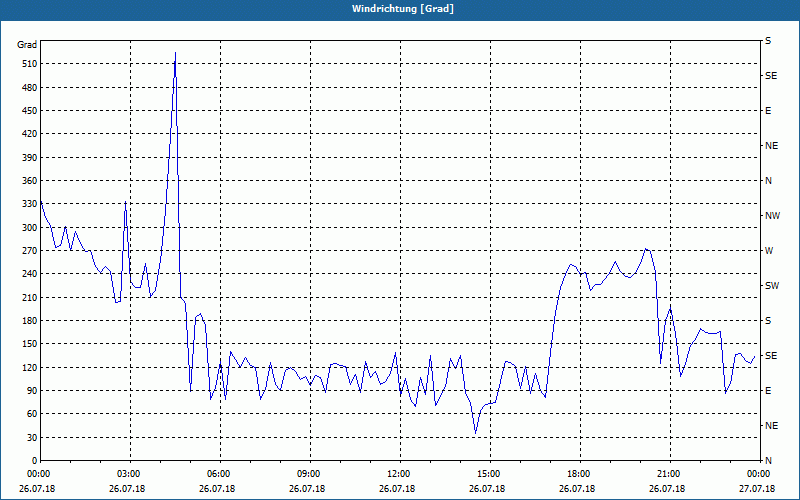Image resolution: width=800 pixels, height=500 pixels.
Task: Click the '12:00' time label
Action: [x=398, y=473]
